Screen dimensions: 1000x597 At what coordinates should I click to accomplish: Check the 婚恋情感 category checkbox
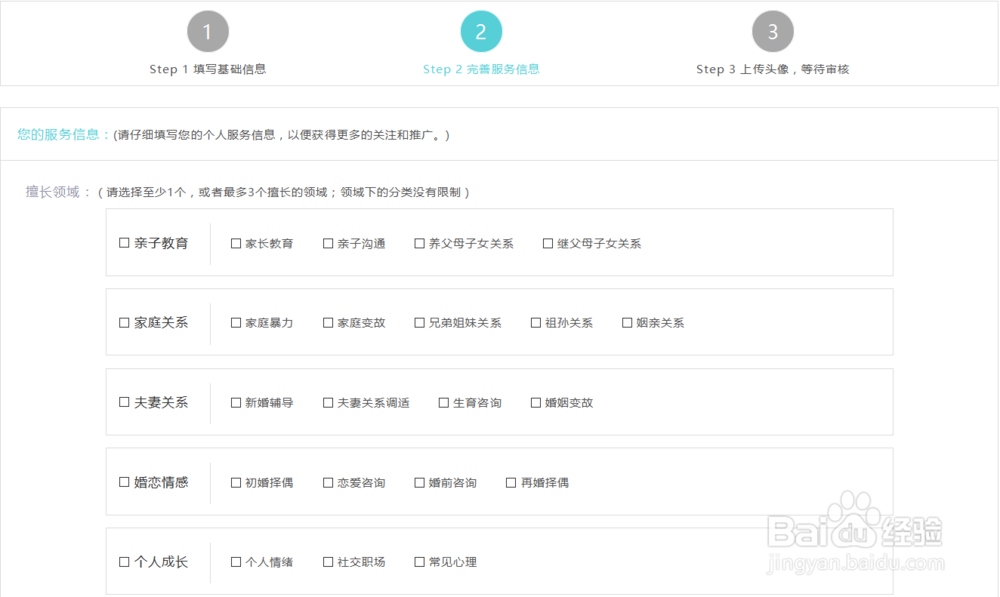coord(124,482)
